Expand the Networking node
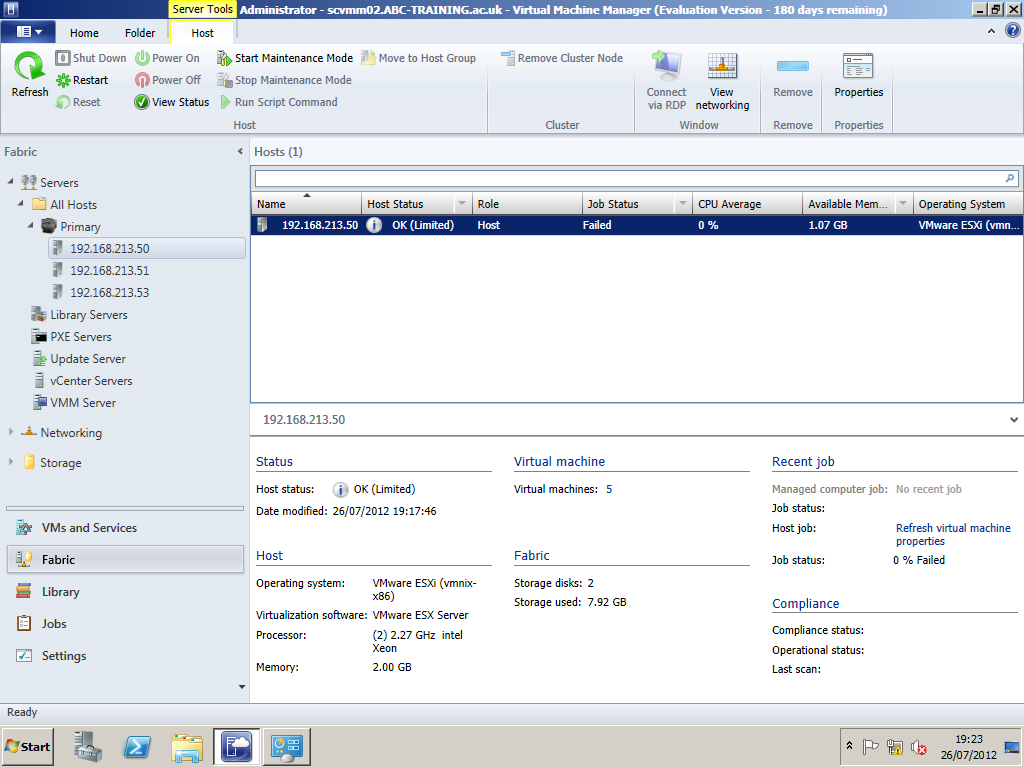Viewport: 1024px width, 768px height. point(10,432)
